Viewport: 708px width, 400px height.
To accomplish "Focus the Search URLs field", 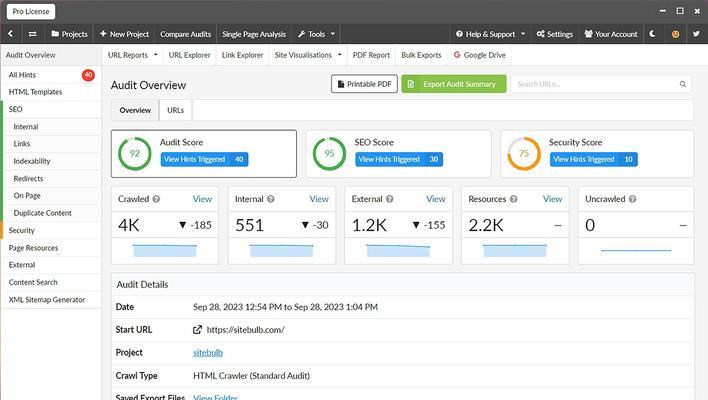I will [601, 84].
